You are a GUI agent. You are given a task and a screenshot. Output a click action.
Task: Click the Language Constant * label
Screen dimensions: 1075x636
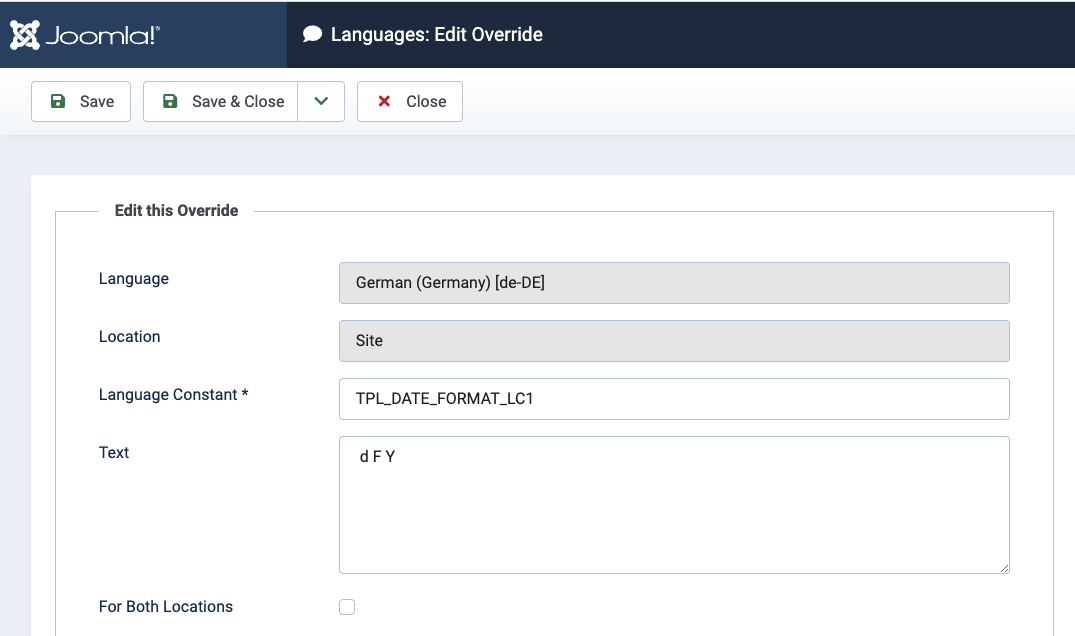click(173, 395)
